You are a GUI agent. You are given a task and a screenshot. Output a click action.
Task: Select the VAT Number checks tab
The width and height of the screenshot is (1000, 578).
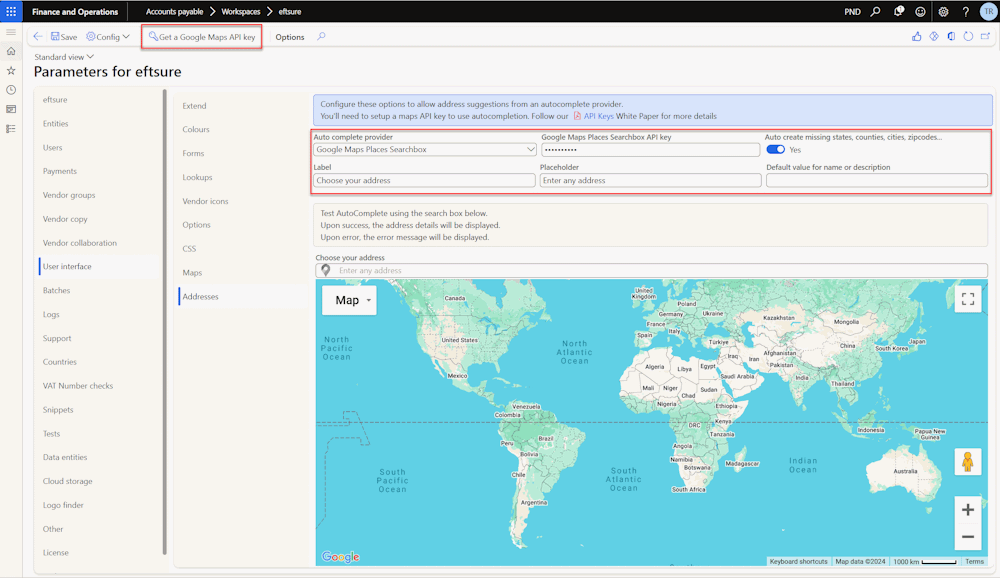(x=78, y=386)
